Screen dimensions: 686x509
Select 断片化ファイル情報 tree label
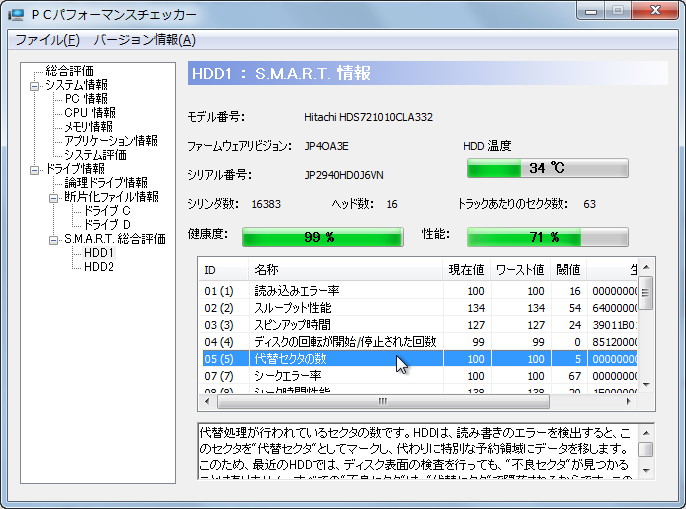(112, 197)
